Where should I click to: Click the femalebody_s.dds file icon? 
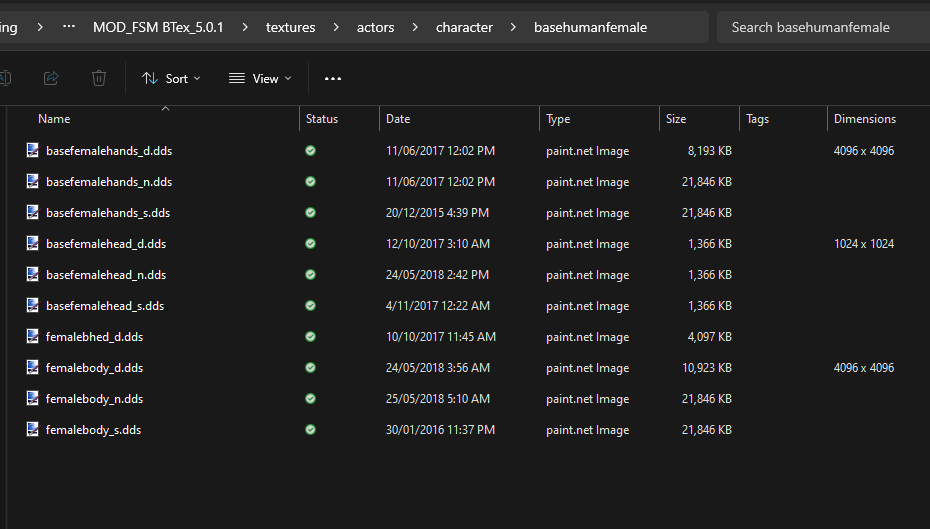33,429
